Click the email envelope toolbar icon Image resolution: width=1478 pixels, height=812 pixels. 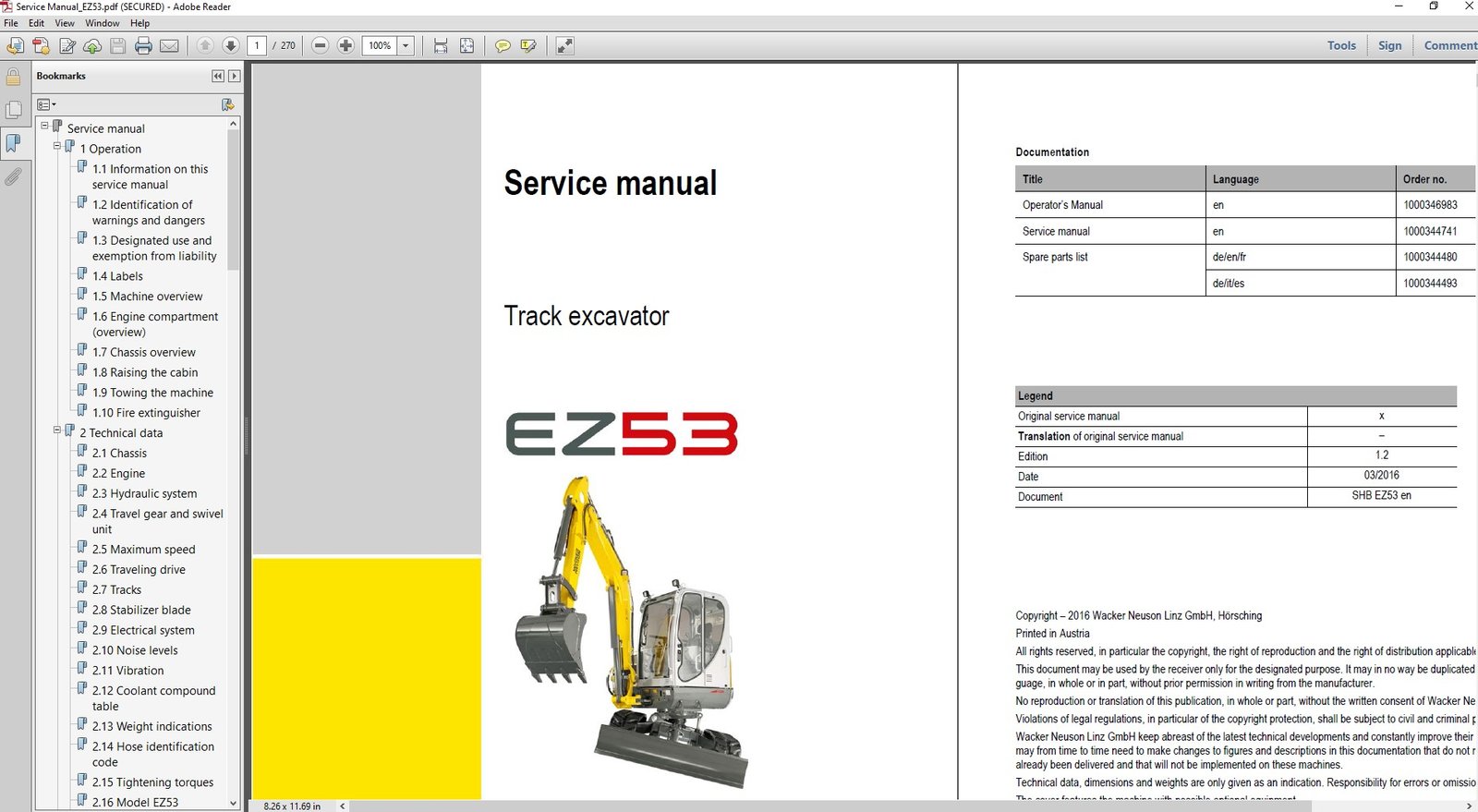[x=169, y=45]
